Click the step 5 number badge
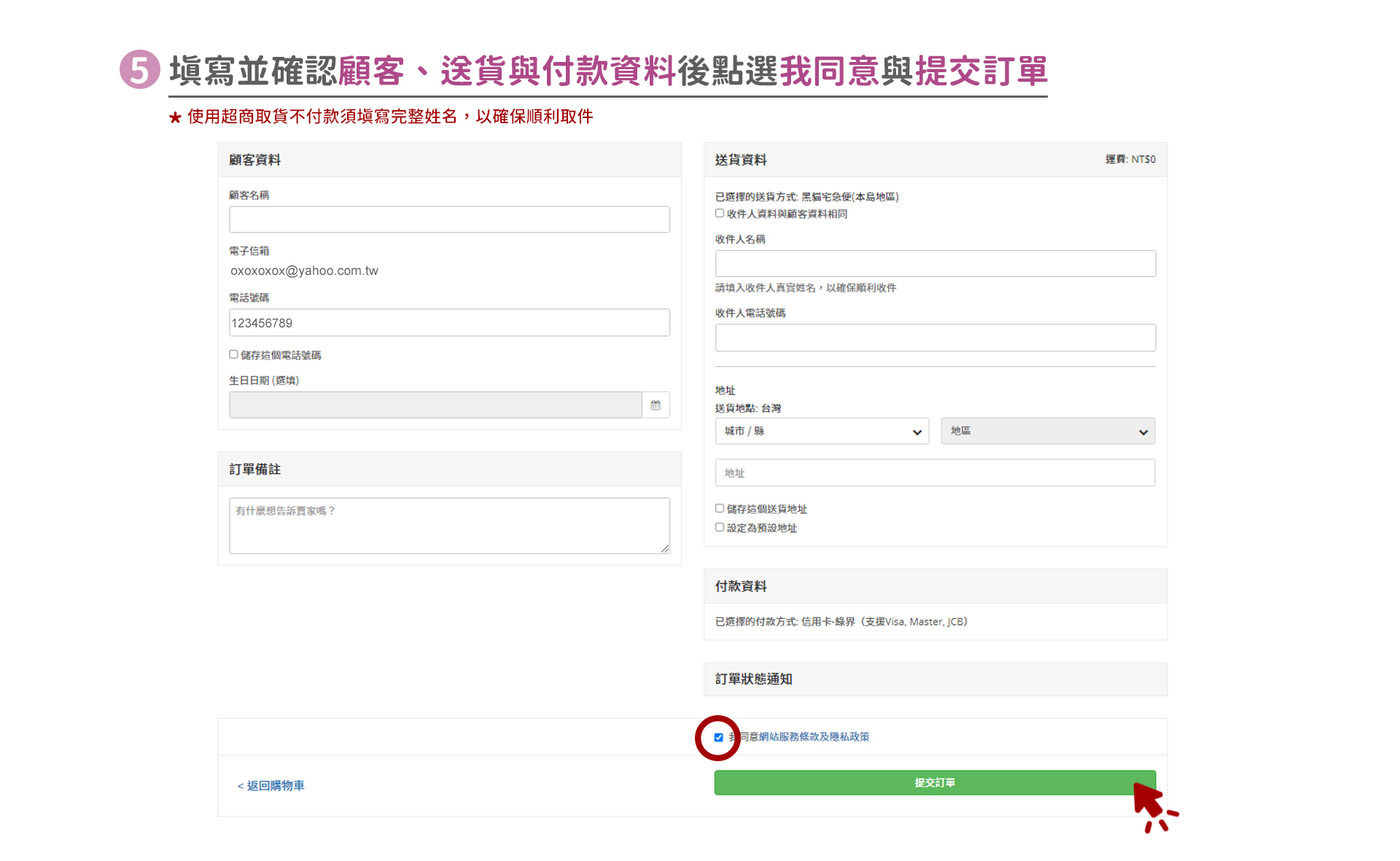The image size is (1400, 861). point(139,70)
